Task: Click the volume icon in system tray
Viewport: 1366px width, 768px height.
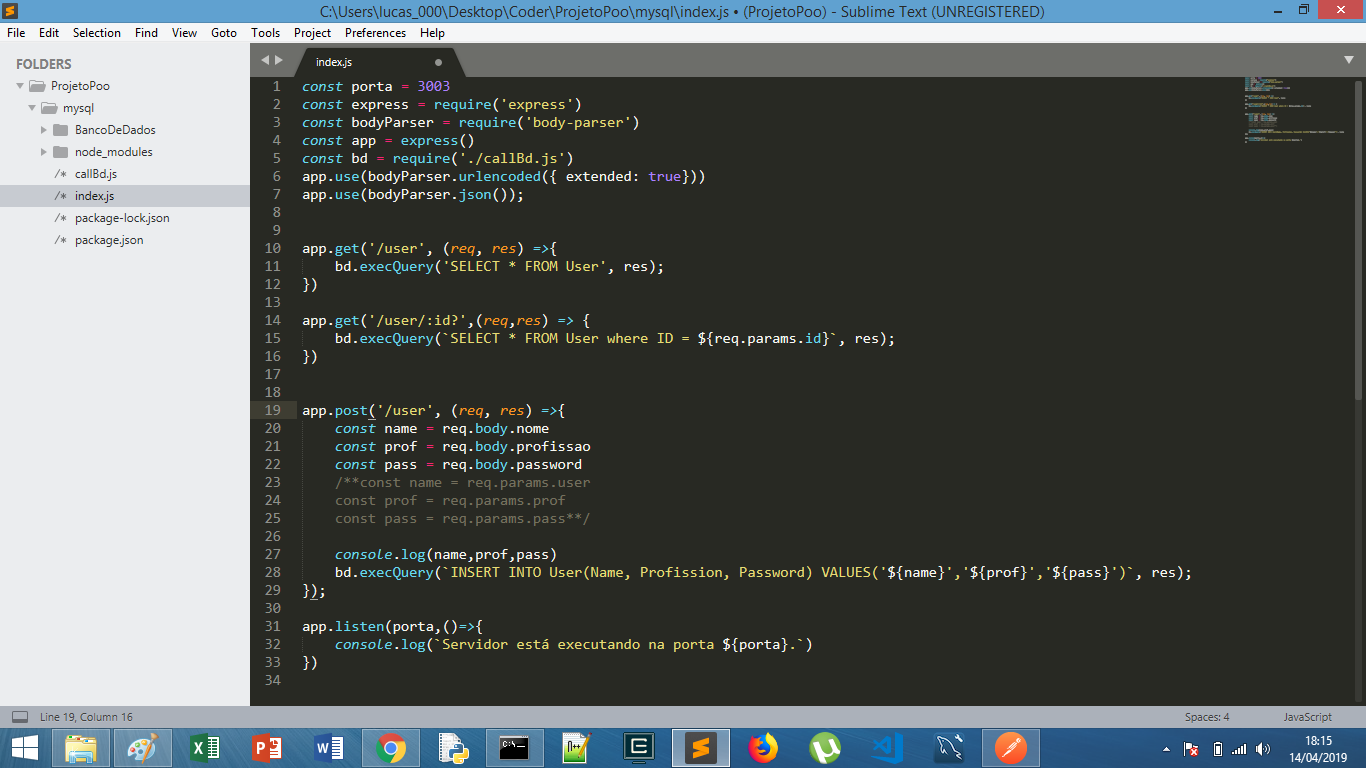Action: click(1263, 749)
